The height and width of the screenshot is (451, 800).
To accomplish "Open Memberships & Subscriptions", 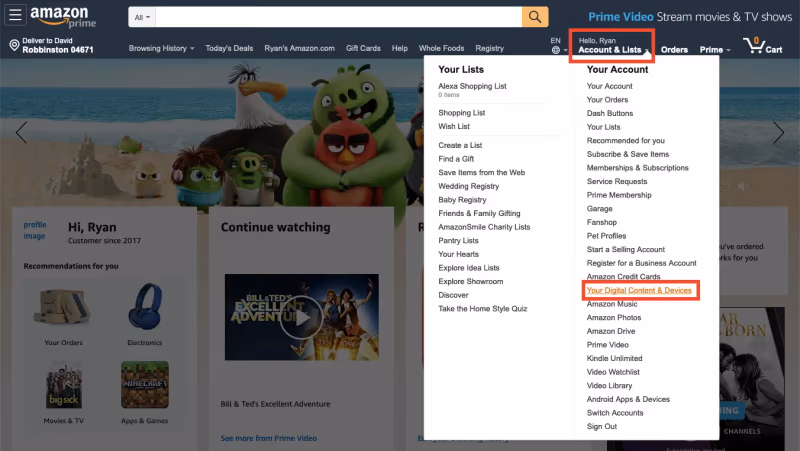I will tap(637, 168).
